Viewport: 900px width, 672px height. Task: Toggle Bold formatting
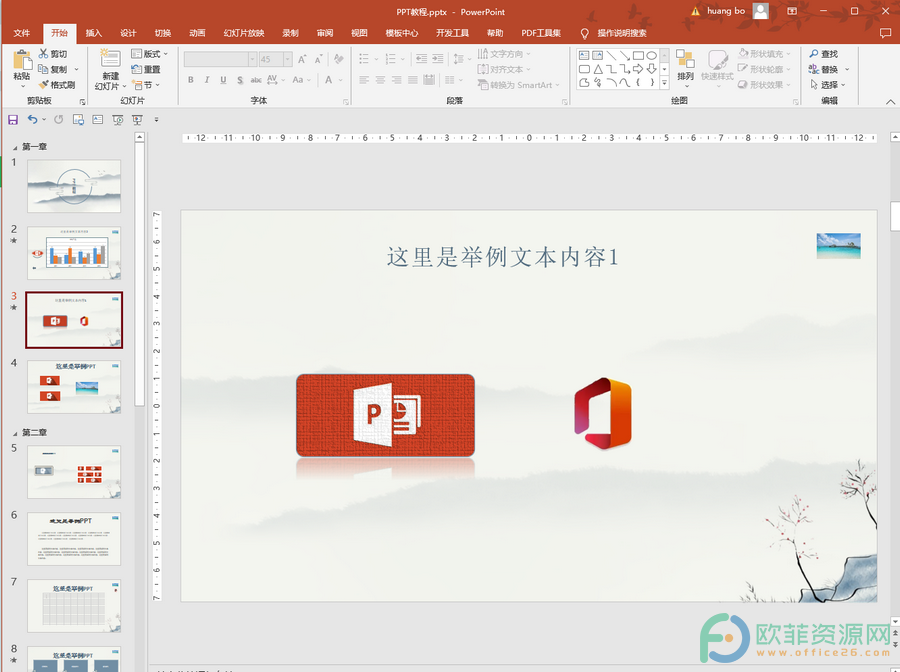pyautogui.click(x=191, y=80)
